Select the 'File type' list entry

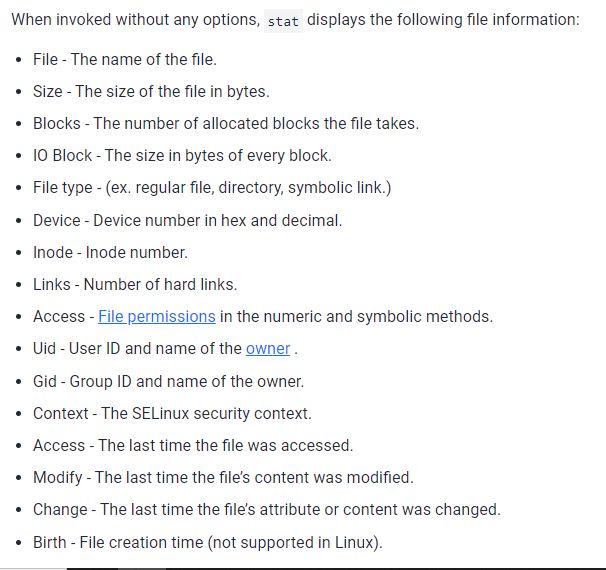point(212,188)
